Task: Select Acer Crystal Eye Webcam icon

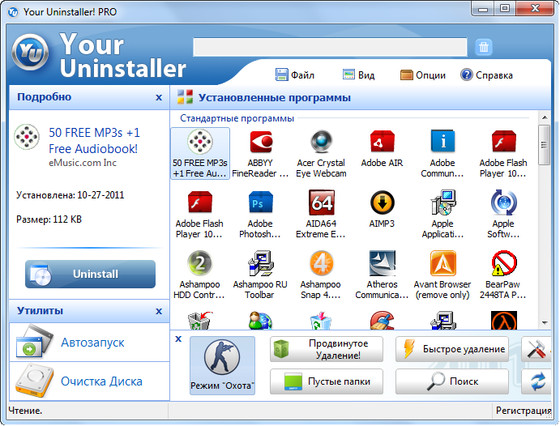Action: (321, 153)
